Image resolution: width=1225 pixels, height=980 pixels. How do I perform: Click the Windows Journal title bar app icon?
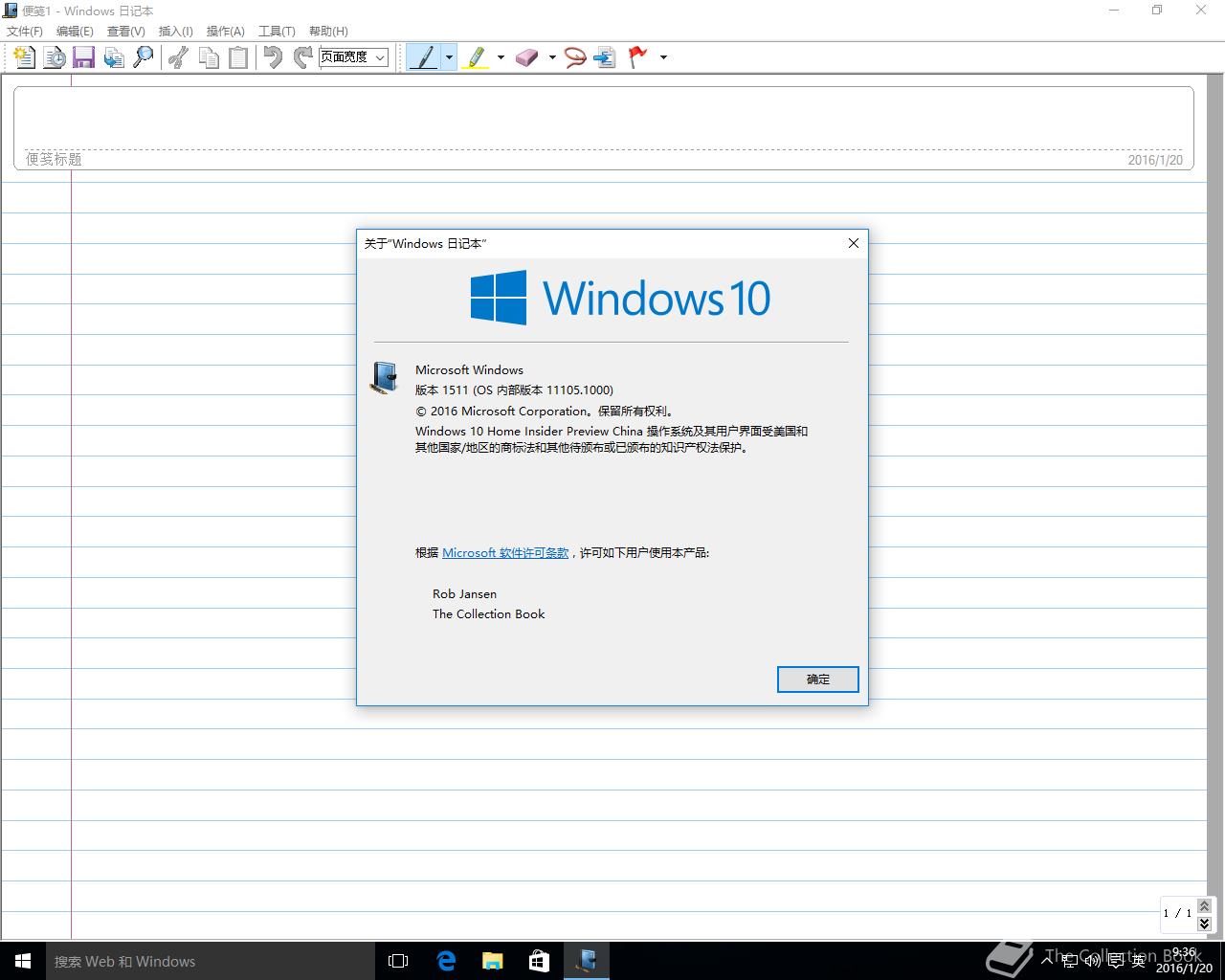pyautogui.click(x=11, y=11)
